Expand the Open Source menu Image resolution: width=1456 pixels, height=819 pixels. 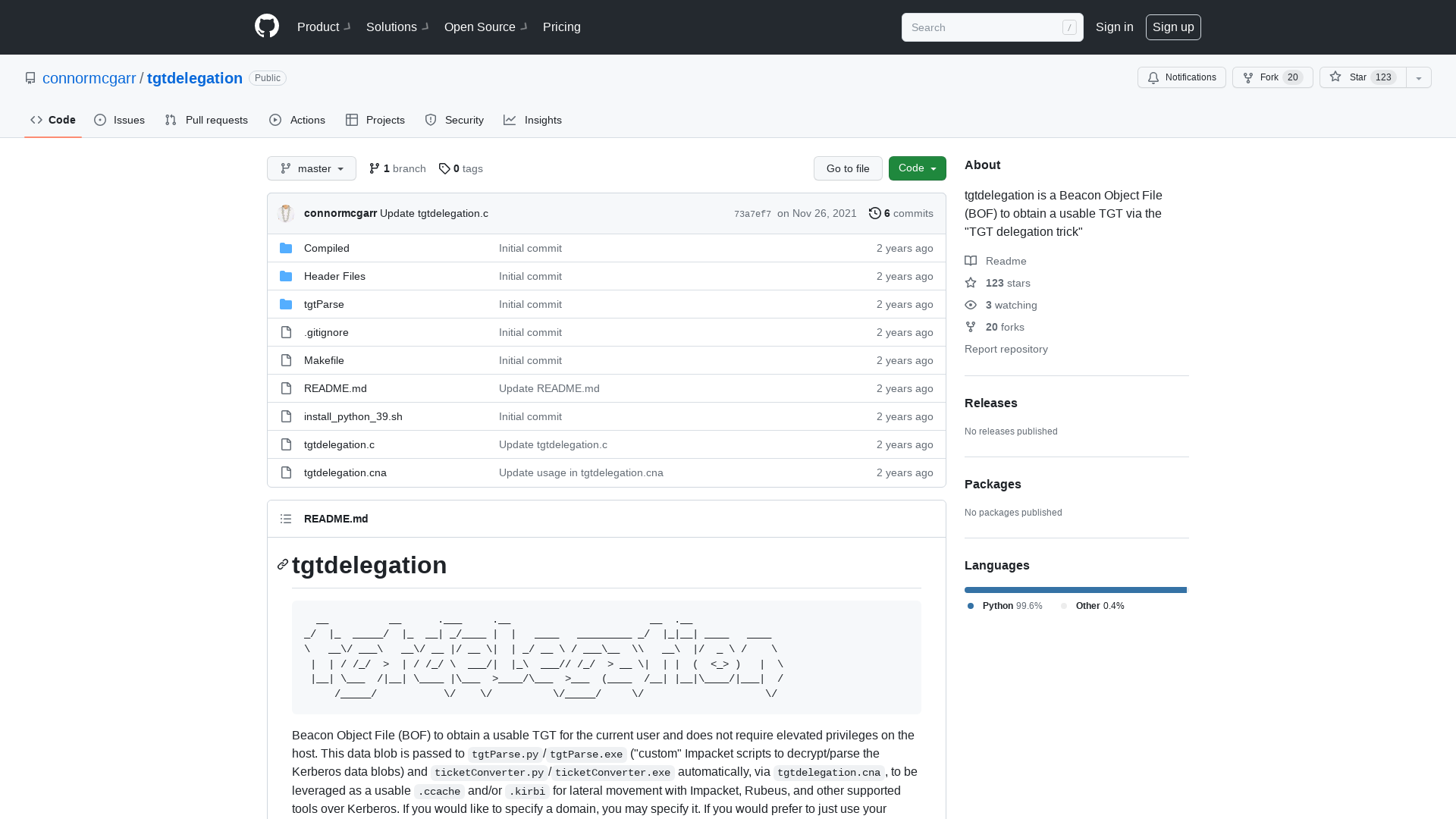pos(486,27)
